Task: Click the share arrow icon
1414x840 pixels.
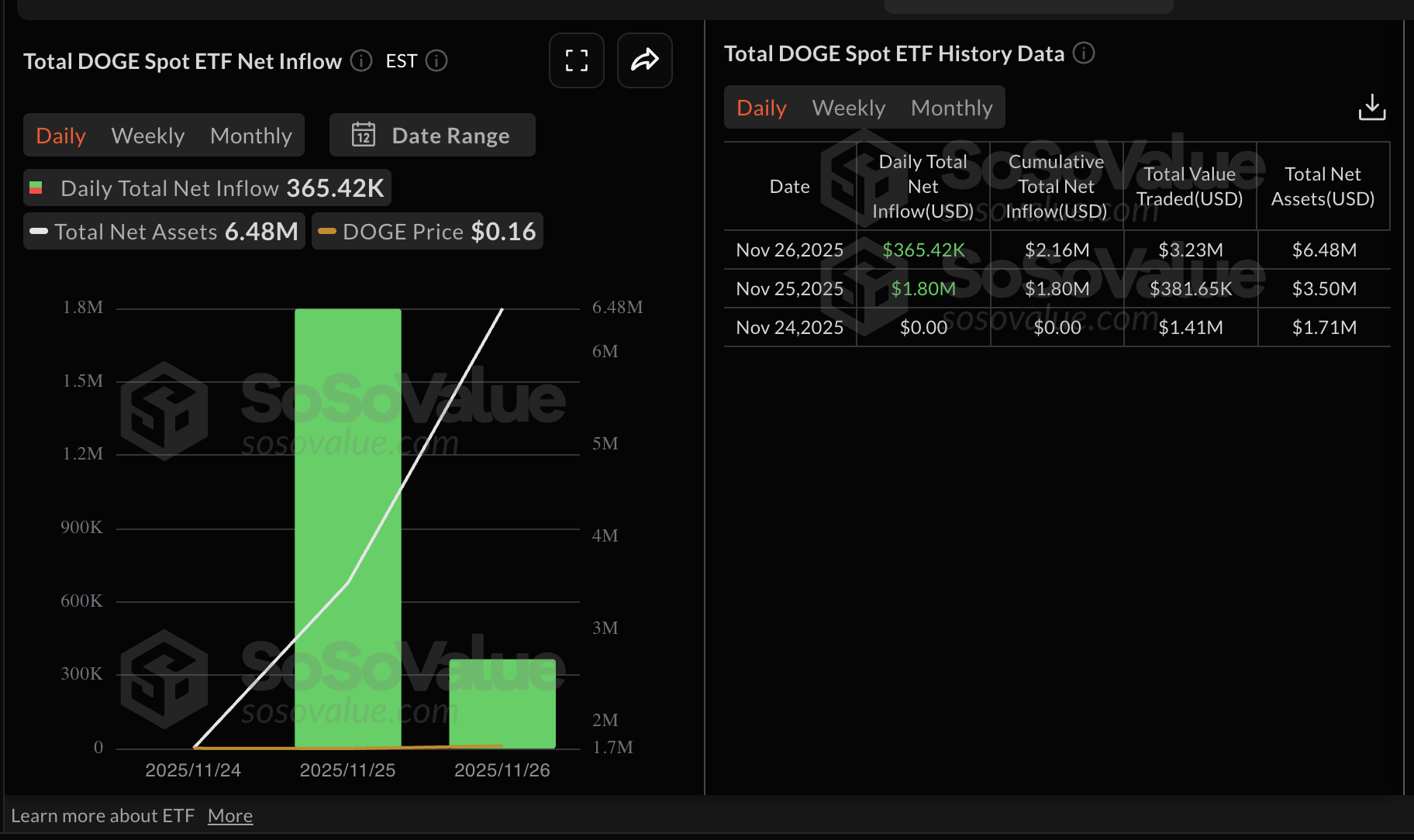Action: coord(644,60)
